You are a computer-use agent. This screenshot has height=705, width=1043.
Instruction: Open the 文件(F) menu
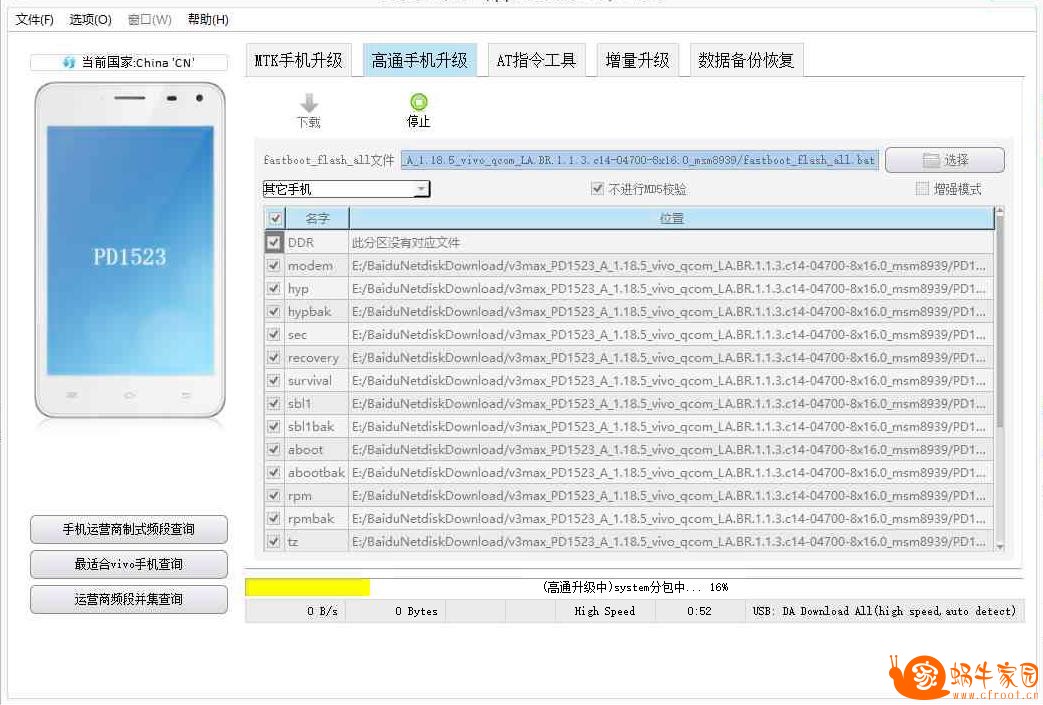tap(35, 19)
